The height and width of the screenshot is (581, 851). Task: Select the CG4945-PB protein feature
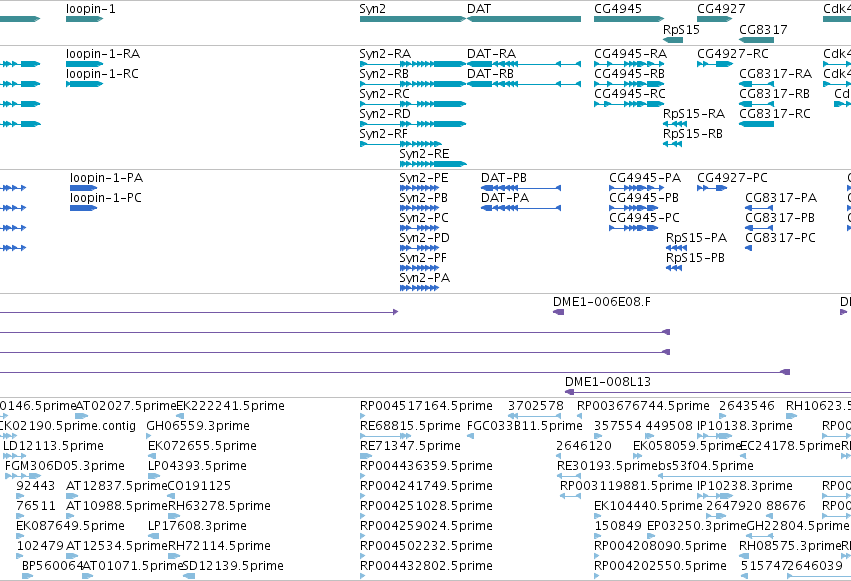click(633, 208)
